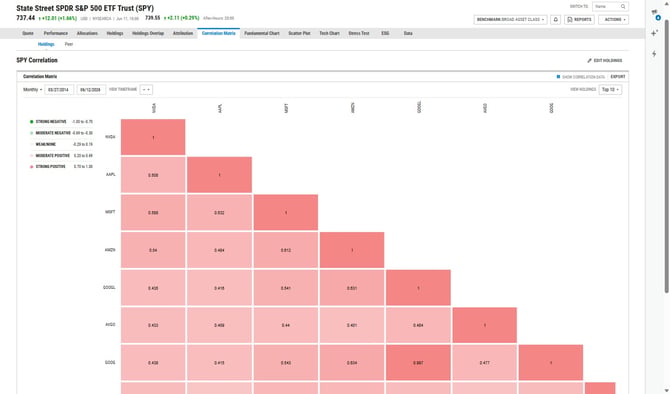The height and width of the screenshot is (394, 670).
Task: Expand the Actions dropdown
Action: (x=613, y=20)
